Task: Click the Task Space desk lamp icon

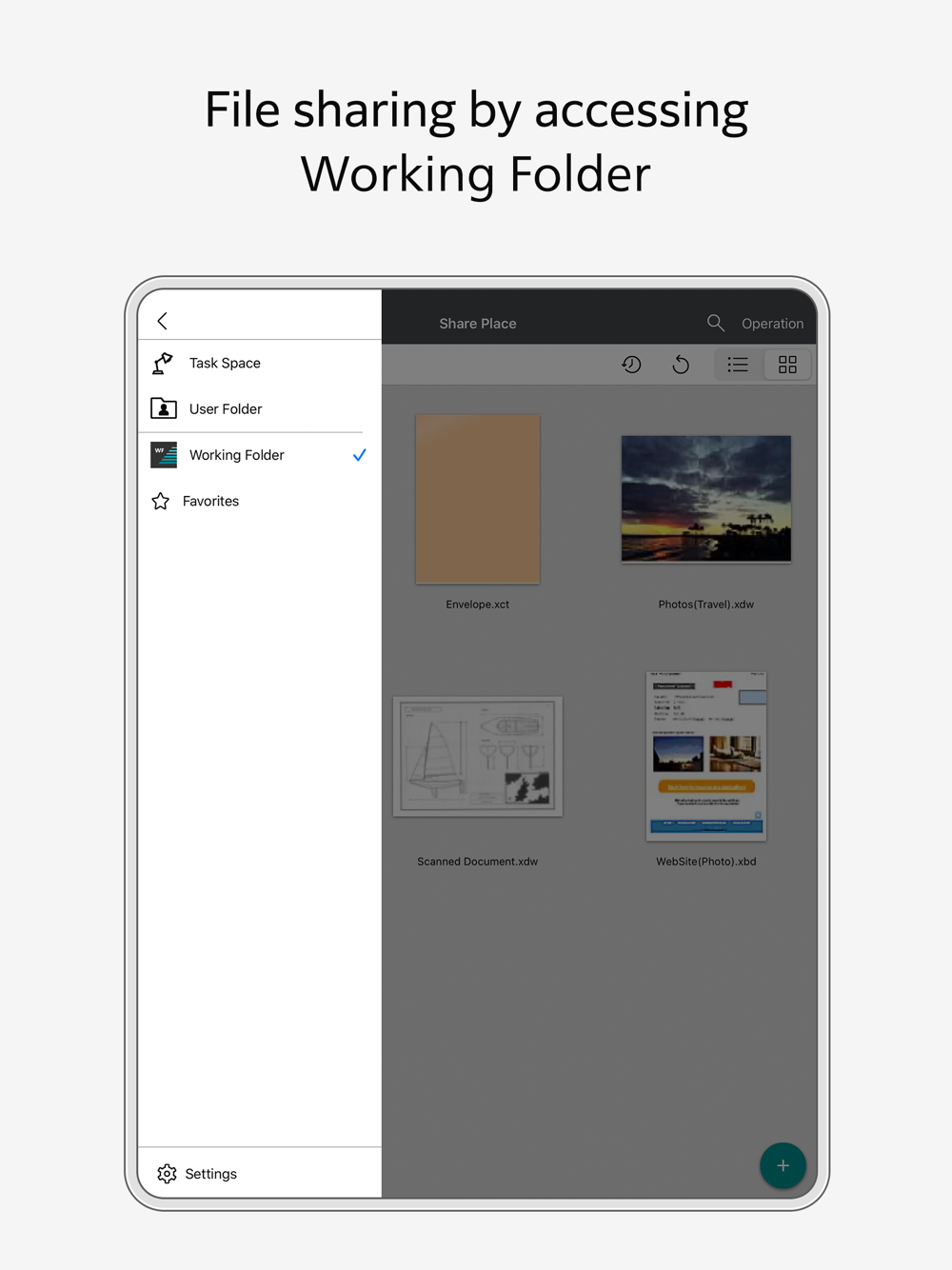Action: point(163,363)
